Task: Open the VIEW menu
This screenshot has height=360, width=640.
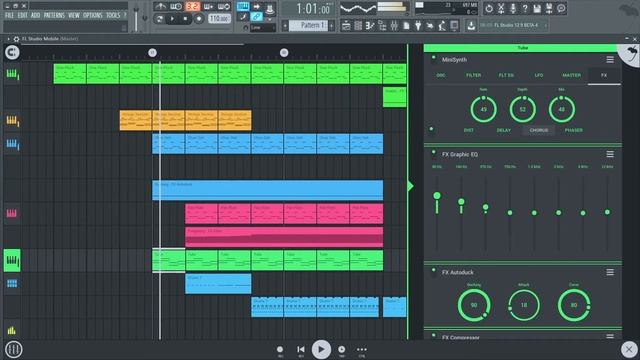Action: [x=74, y=16]
